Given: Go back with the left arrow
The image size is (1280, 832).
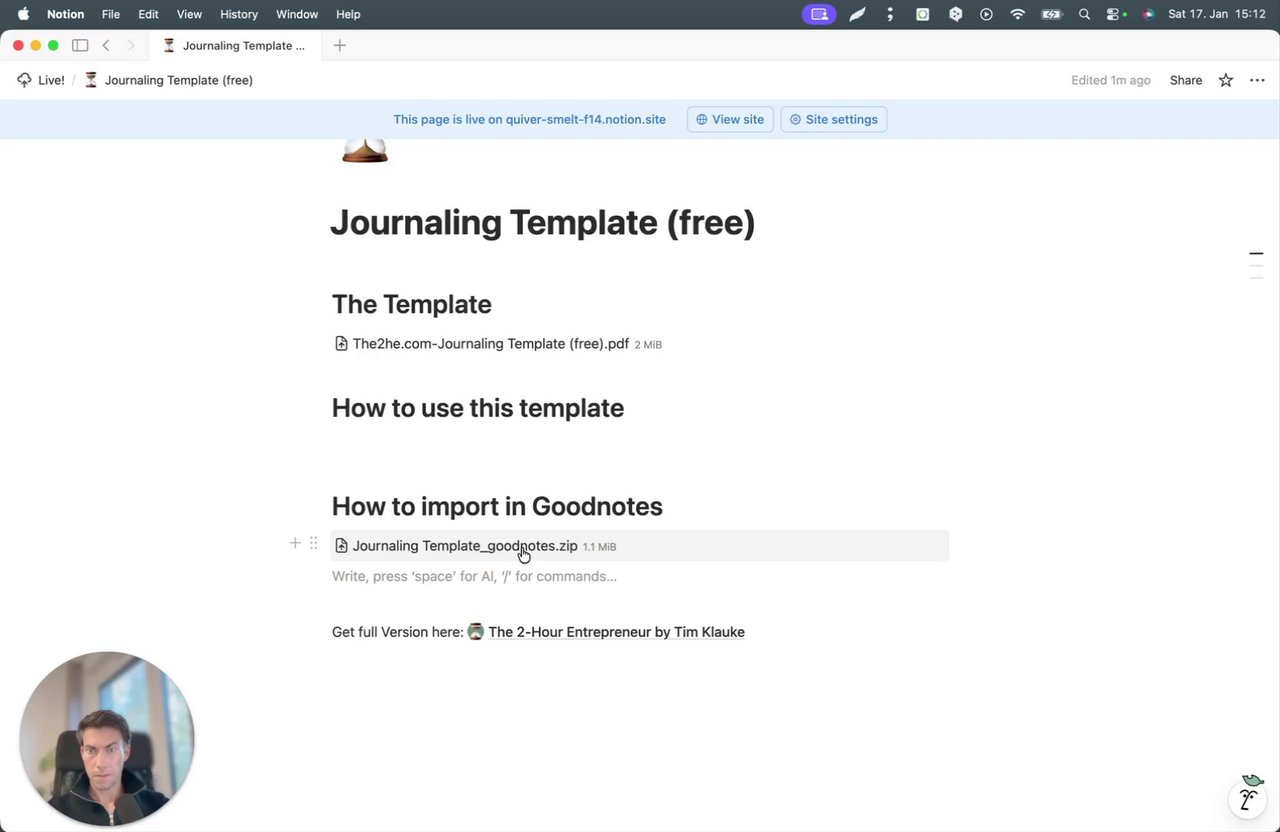Looking at the screenshot, I should [x=106, y=45].
